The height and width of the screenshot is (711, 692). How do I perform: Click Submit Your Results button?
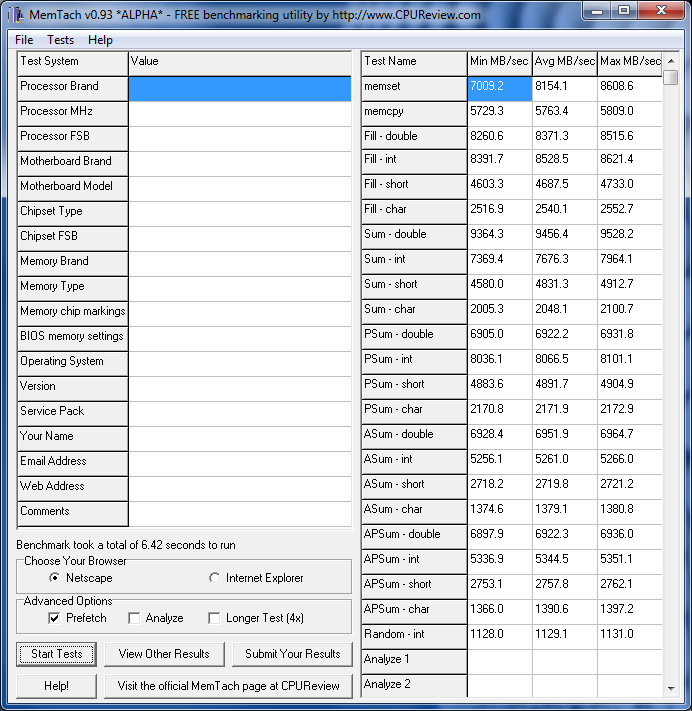(292, 654)
